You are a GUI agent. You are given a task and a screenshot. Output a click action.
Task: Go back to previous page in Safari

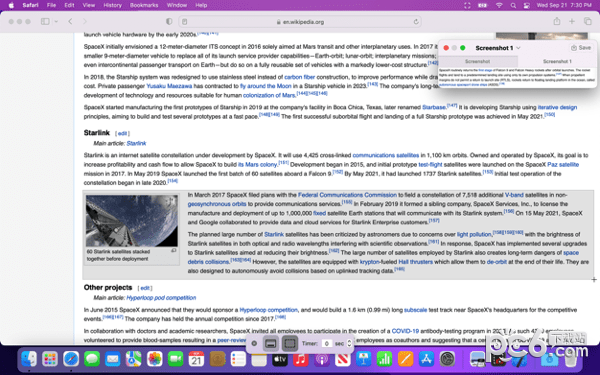click(70, 21)
